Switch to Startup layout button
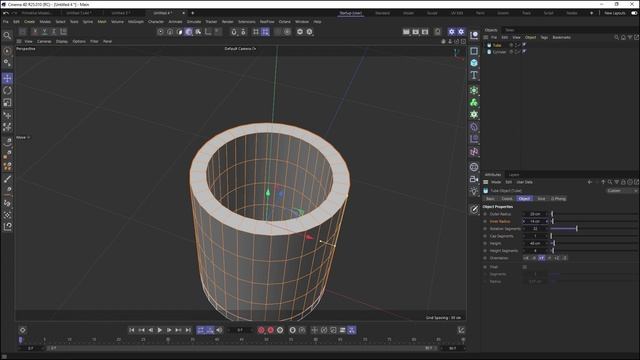Screen dimensions: 640x360 [351, 13]
